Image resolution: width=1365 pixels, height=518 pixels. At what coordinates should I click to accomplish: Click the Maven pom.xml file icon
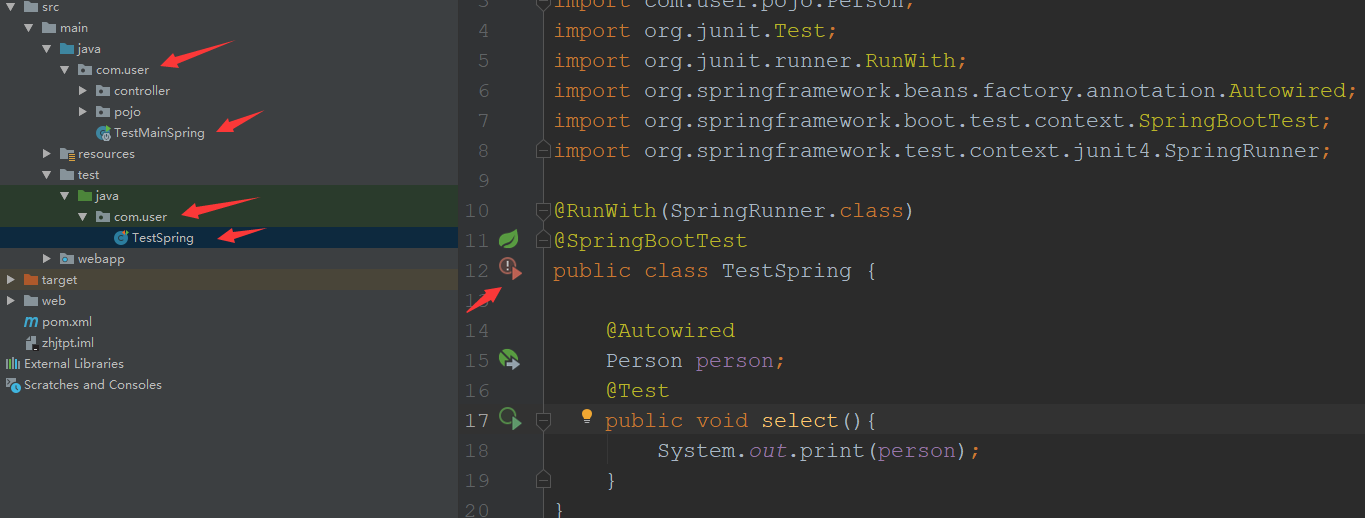(x=31, y=322)
